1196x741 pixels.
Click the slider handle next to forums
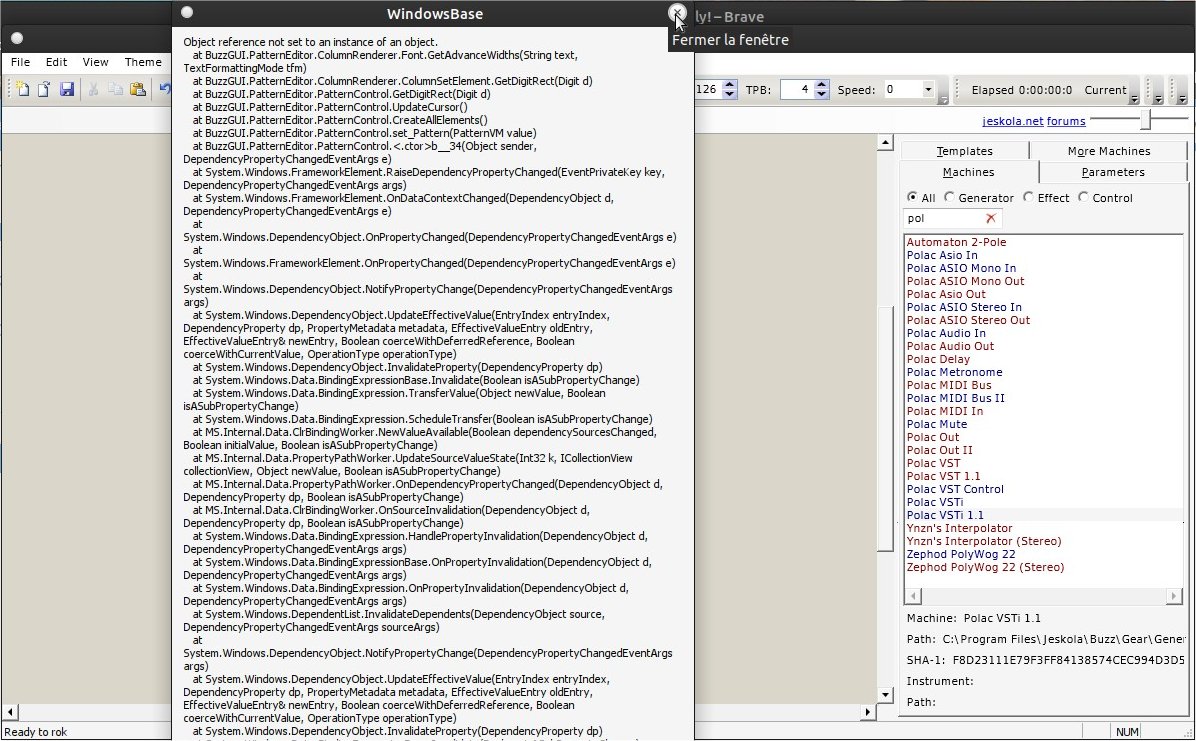1145,120
